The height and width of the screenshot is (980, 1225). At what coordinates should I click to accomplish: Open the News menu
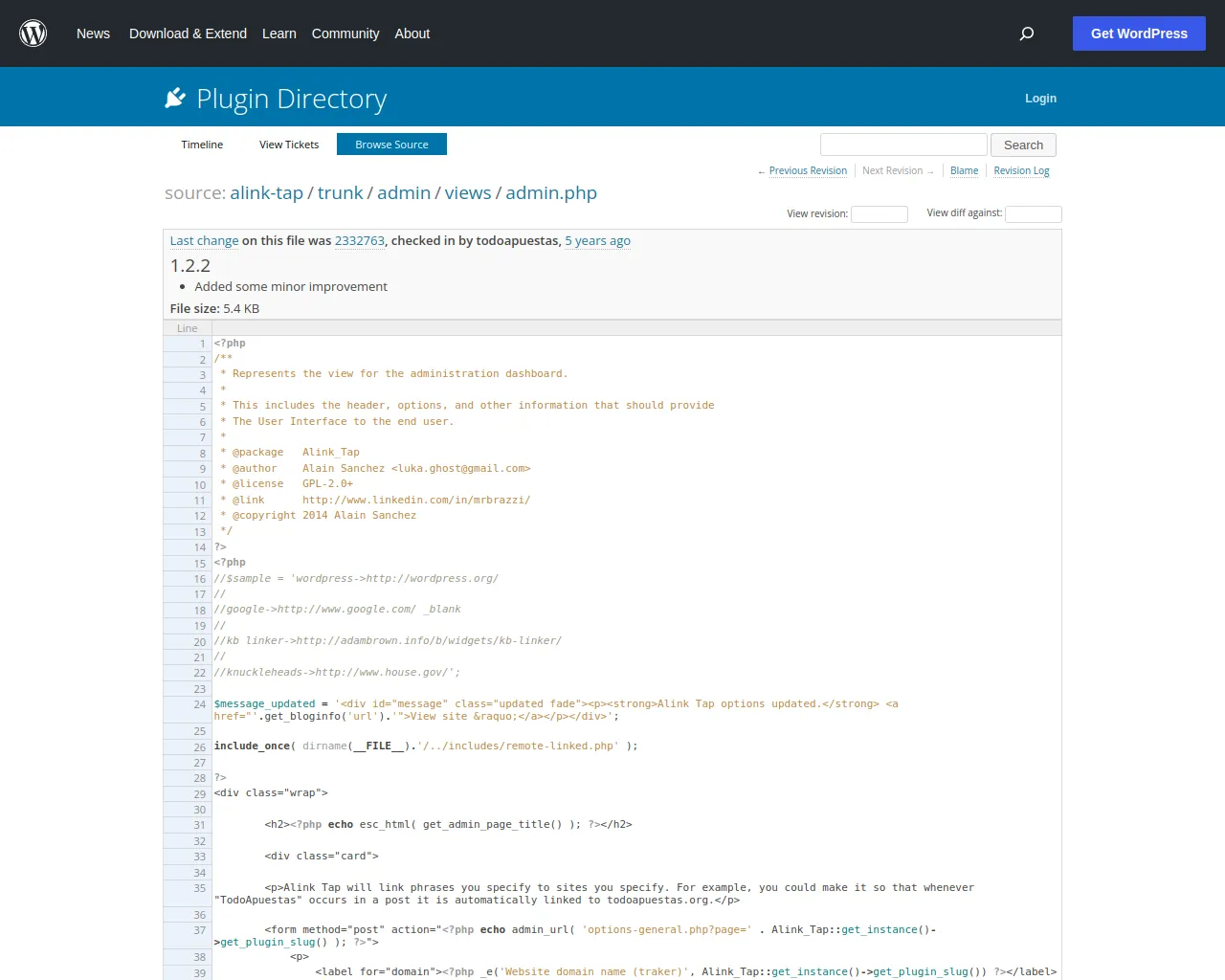(x=93, y=33)
